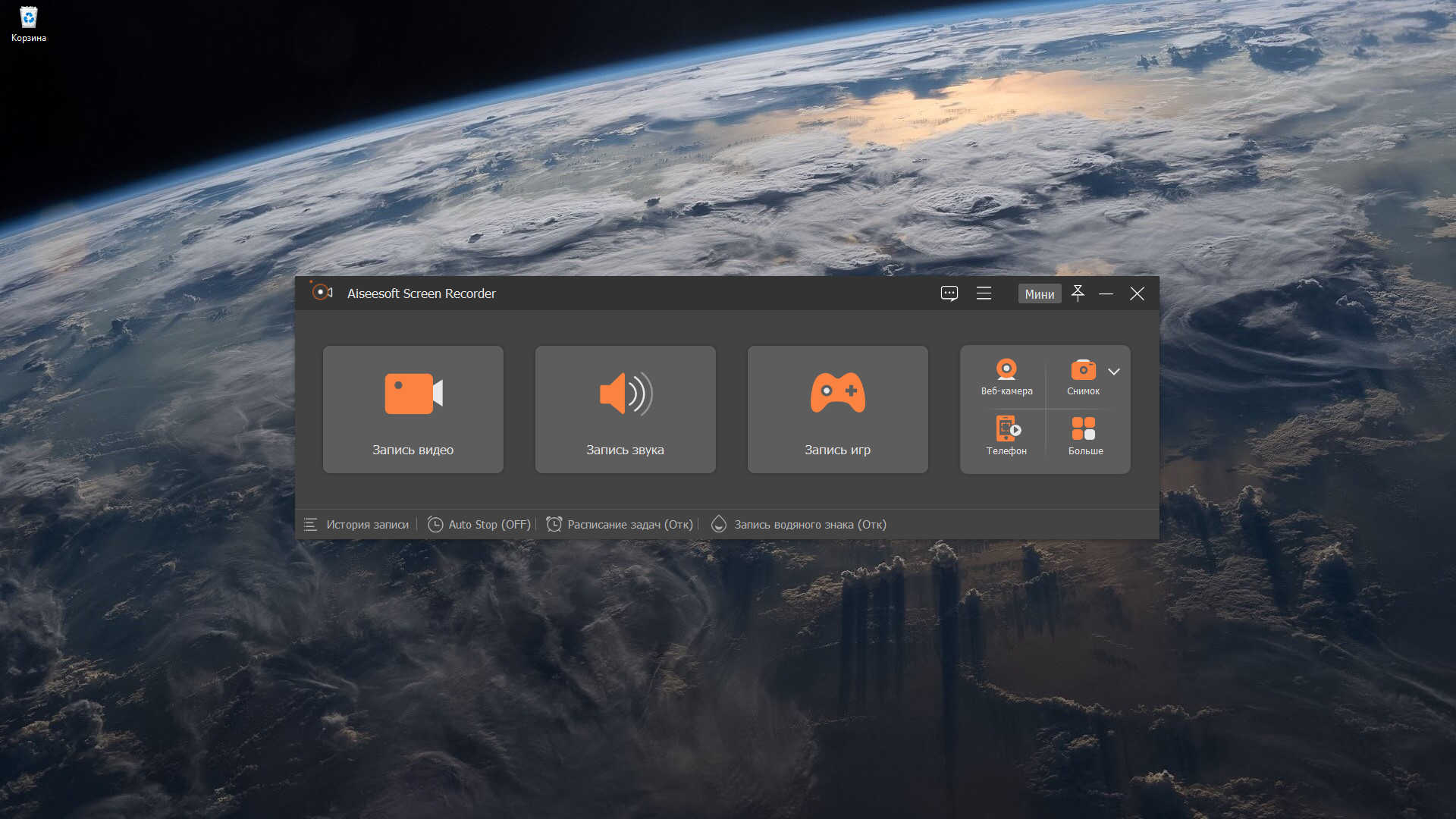Click the Запись видео video recorder tile
Screen dimensions: 1456x819
pyautogui.click(x=413, y=409)
